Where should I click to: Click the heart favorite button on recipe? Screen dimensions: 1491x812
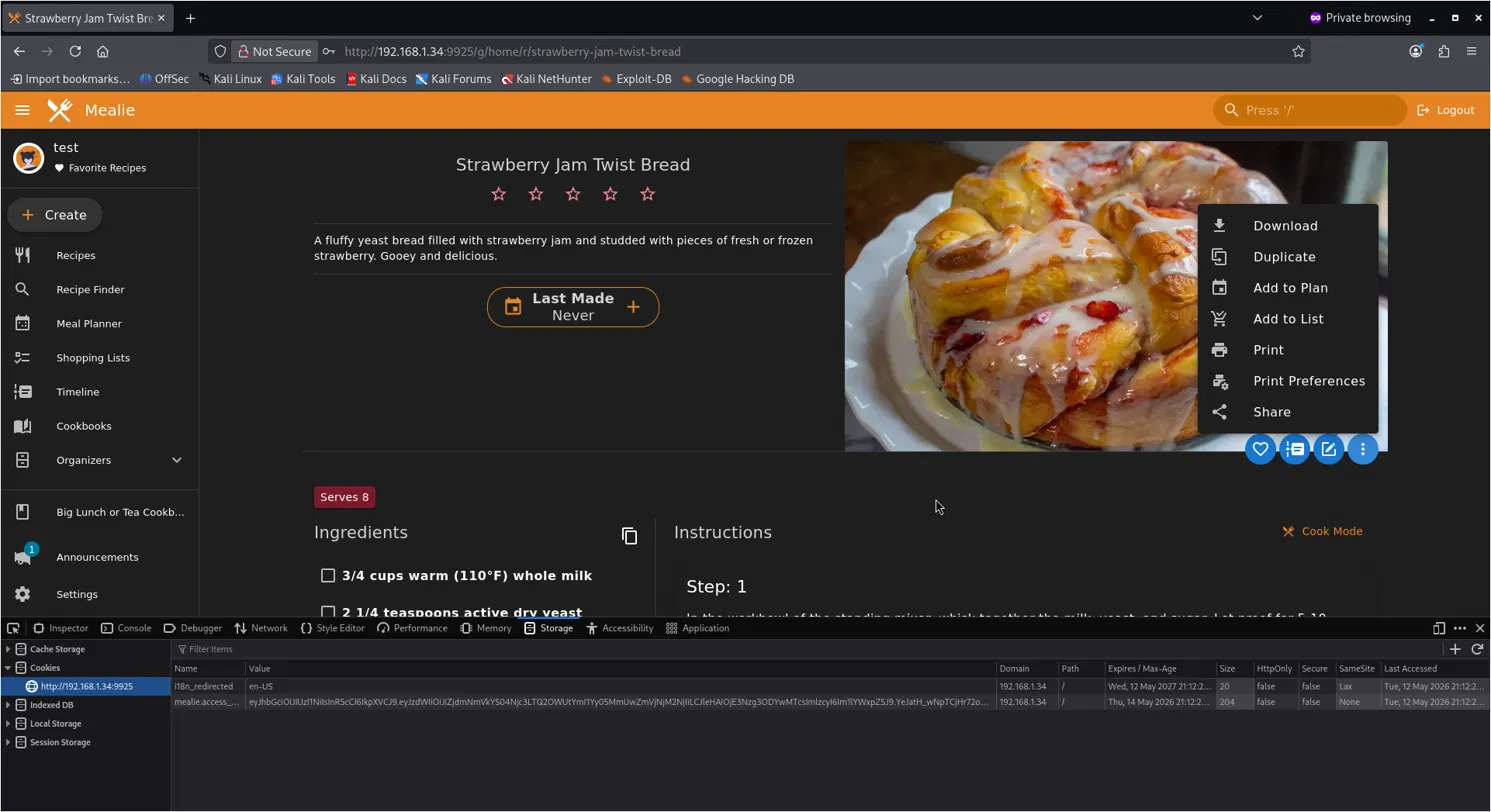(1260, 449)
